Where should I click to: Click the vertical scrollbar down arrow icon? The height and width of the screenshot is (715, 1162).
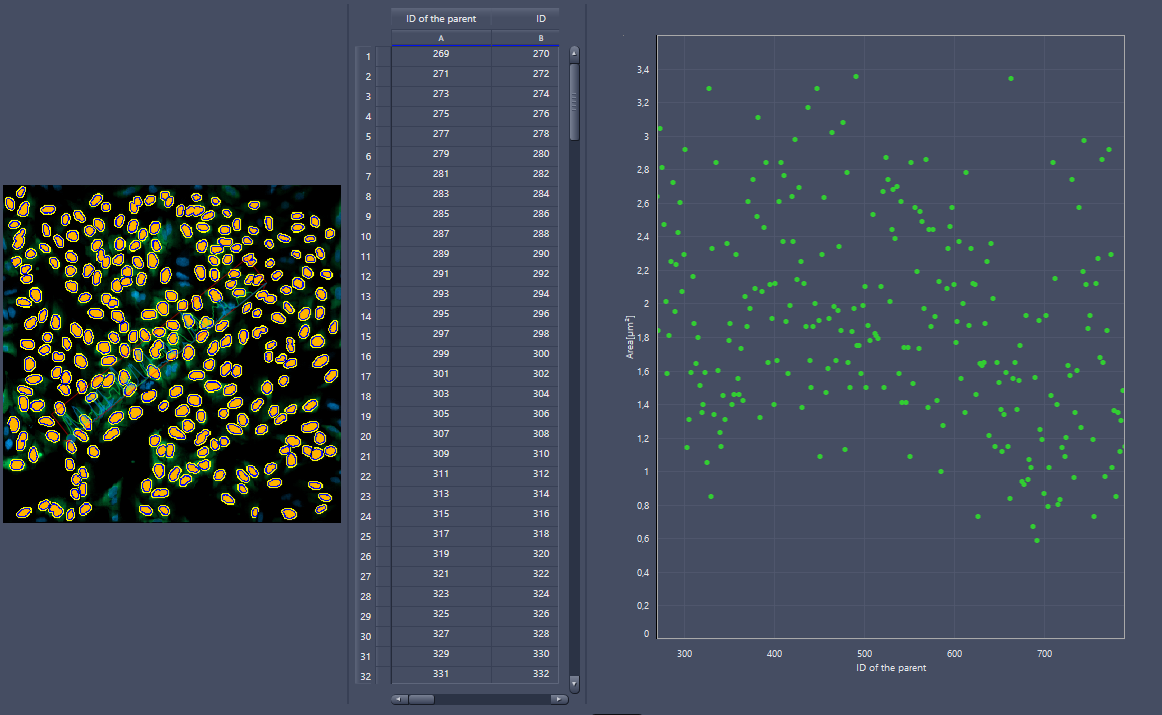tap(573, 684)
